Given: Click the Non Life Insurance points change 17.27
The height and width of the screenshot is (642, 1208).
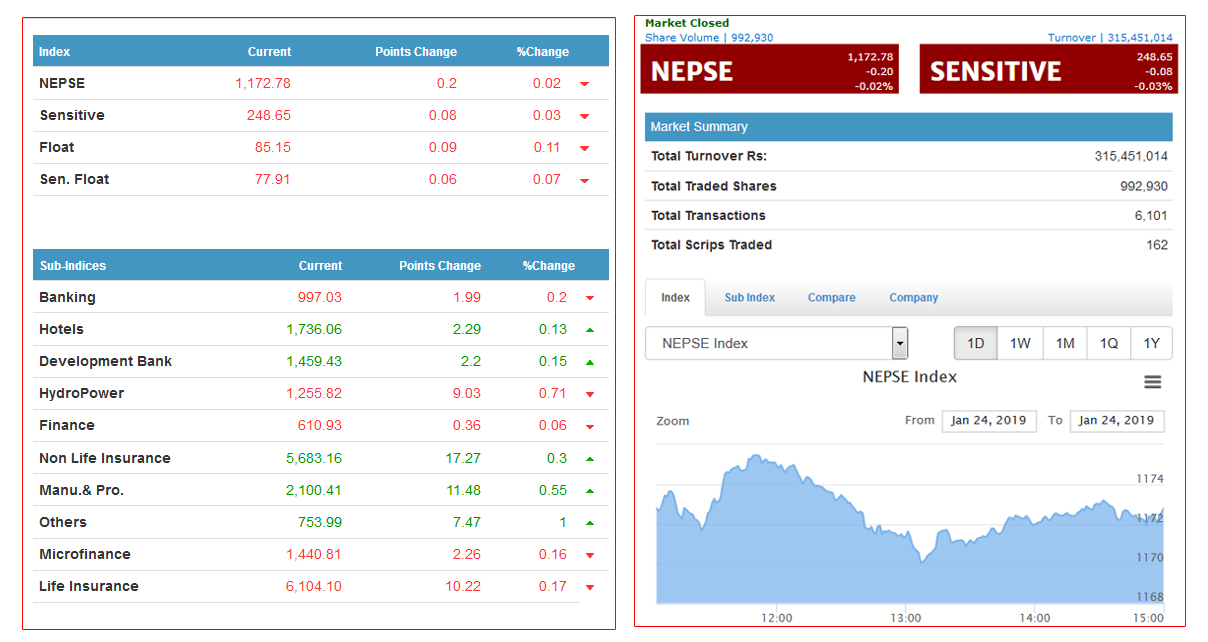Looking at the screenshot, I should point(463,458).
